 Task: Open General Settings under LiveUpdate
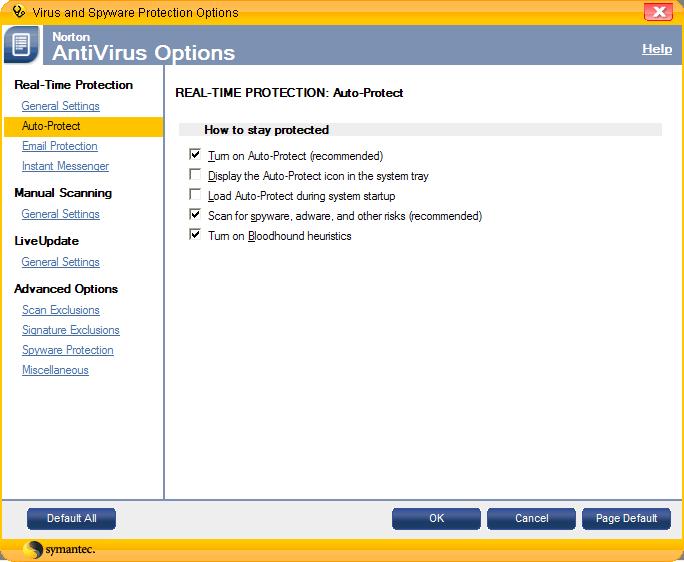pyautogui.click(x=61, y=262)
